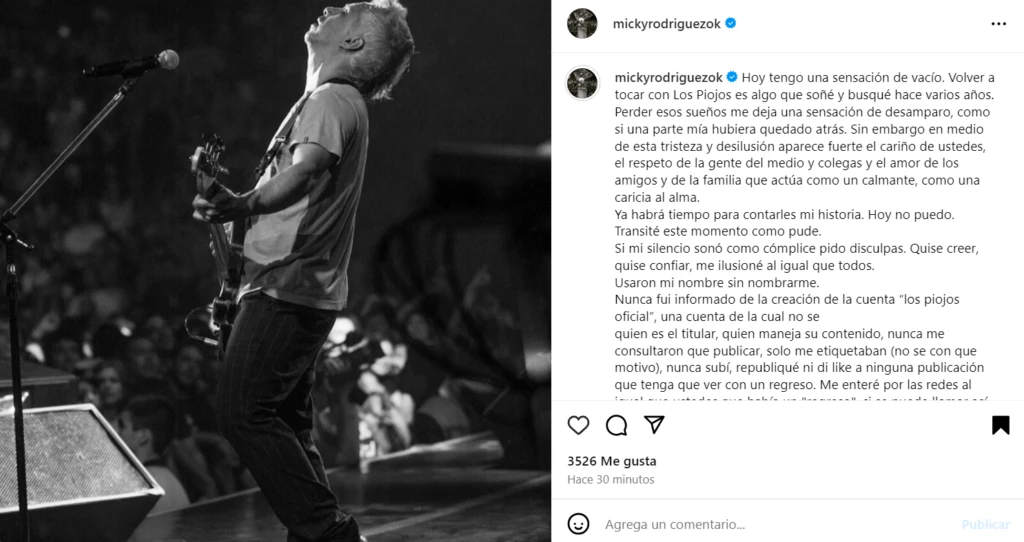This screenshot has height=542, width=1024.
Task: Click the Publicar button
Action: [x=985, y=524]
